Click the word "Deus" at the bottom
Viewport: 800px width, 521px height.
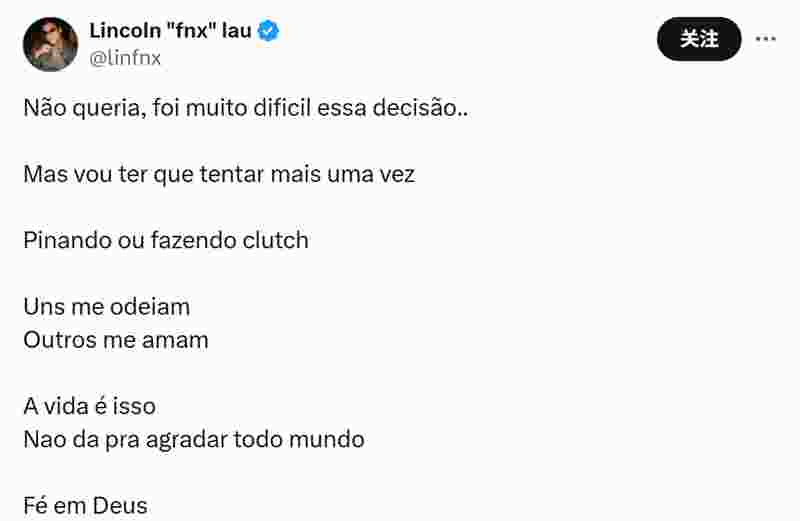[x=120, y=506]
